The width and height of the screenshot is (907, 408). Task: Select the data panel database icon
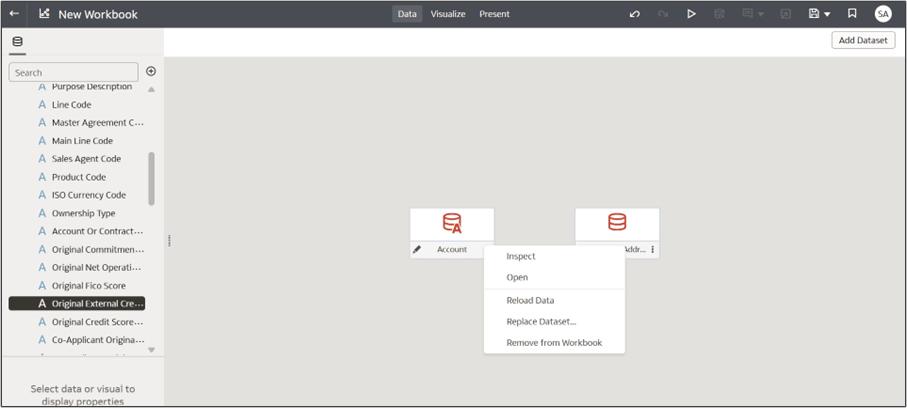click(x=18, y=42)
